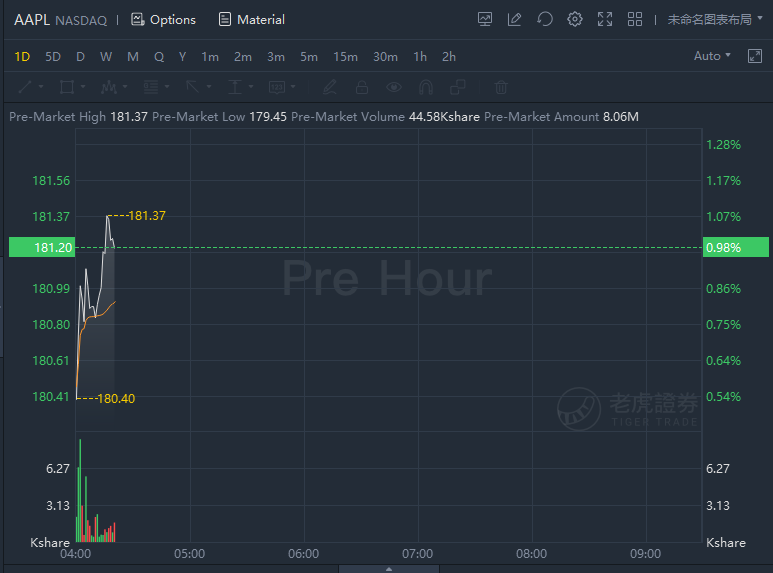Select the 1D timeframe tab
The height and width of the screenshot is (573, 773).
point(22,57)
